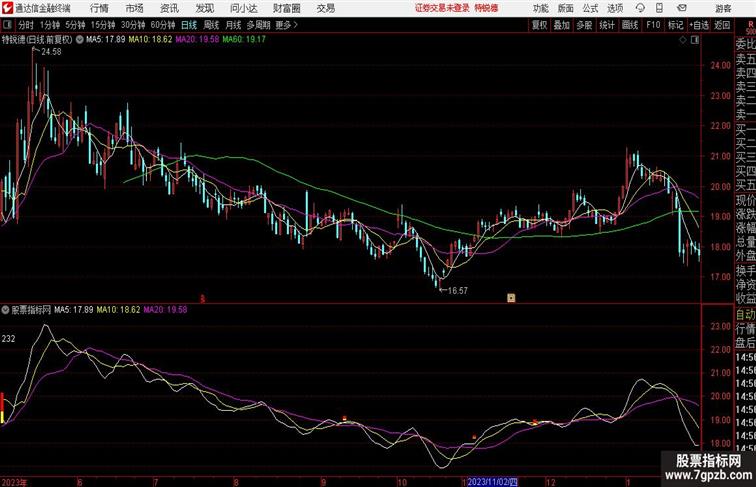Click the 盘后 label in right panel

[745, 343]
